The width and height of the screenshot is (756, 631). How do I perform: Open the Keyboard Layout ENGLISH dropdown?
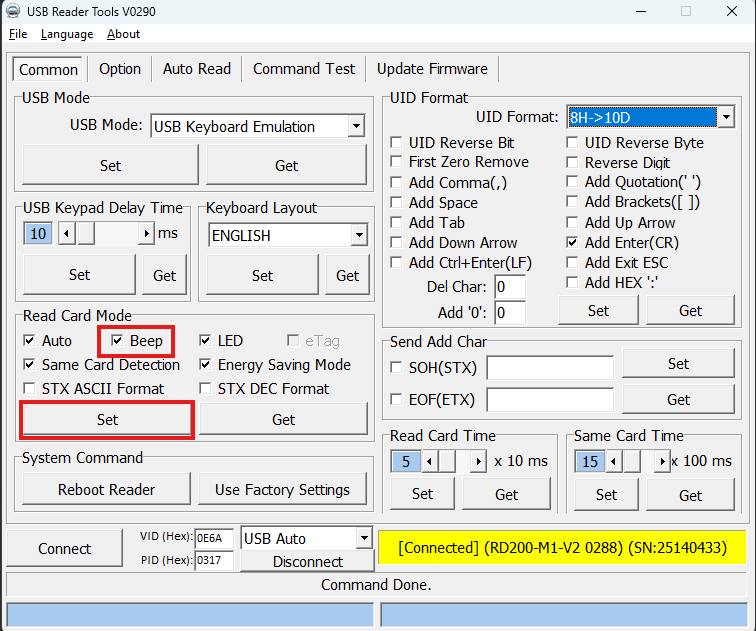359,236
